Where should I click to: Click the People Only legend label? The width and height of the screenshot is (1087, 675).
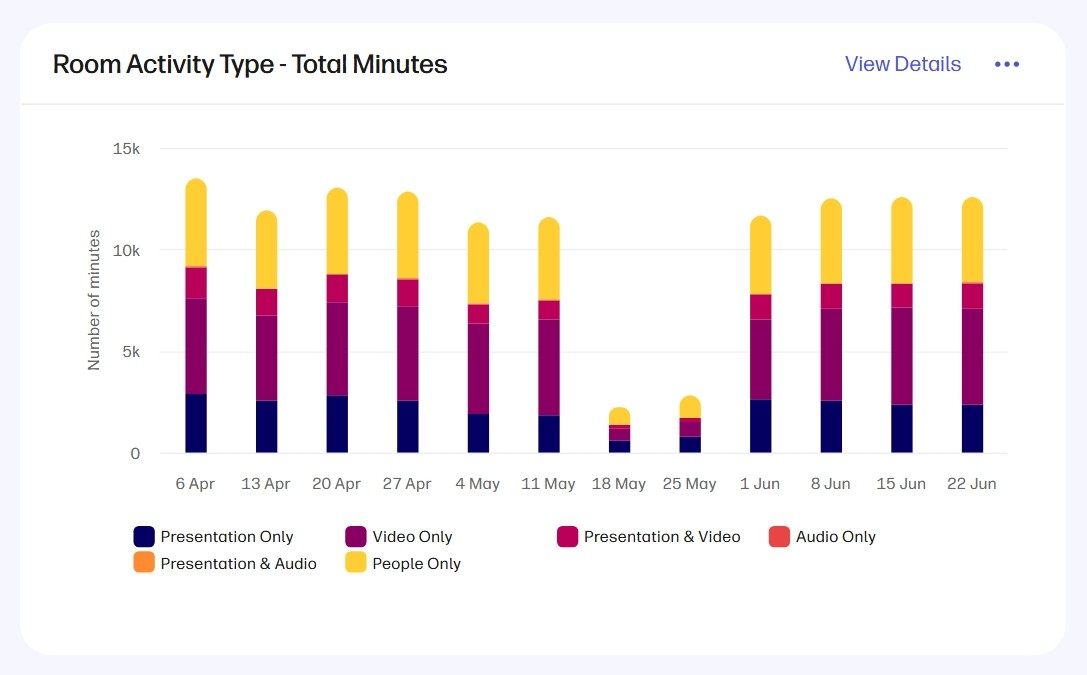416,564
